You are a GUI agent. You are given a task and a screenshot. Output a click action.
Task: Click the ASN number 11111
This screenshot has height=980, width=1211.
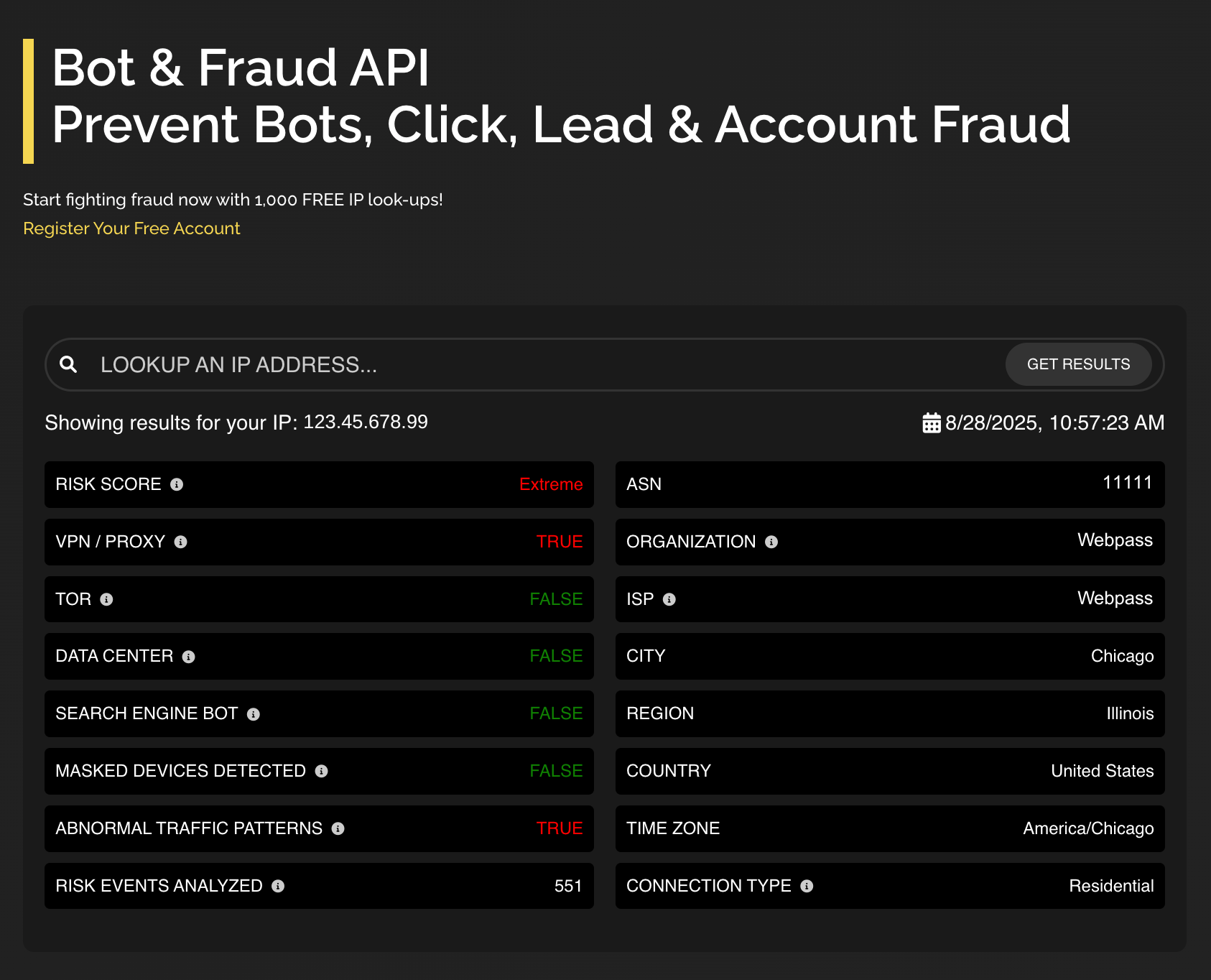[x=1127, y=483]
